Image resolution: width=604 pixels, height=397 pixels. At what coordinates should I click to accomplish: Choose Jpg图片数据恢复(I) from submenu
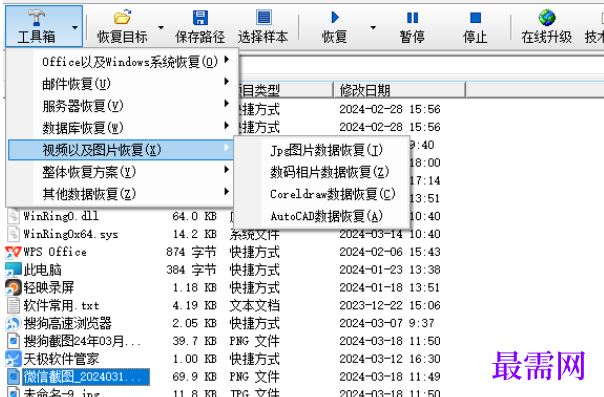pos(321,150)
